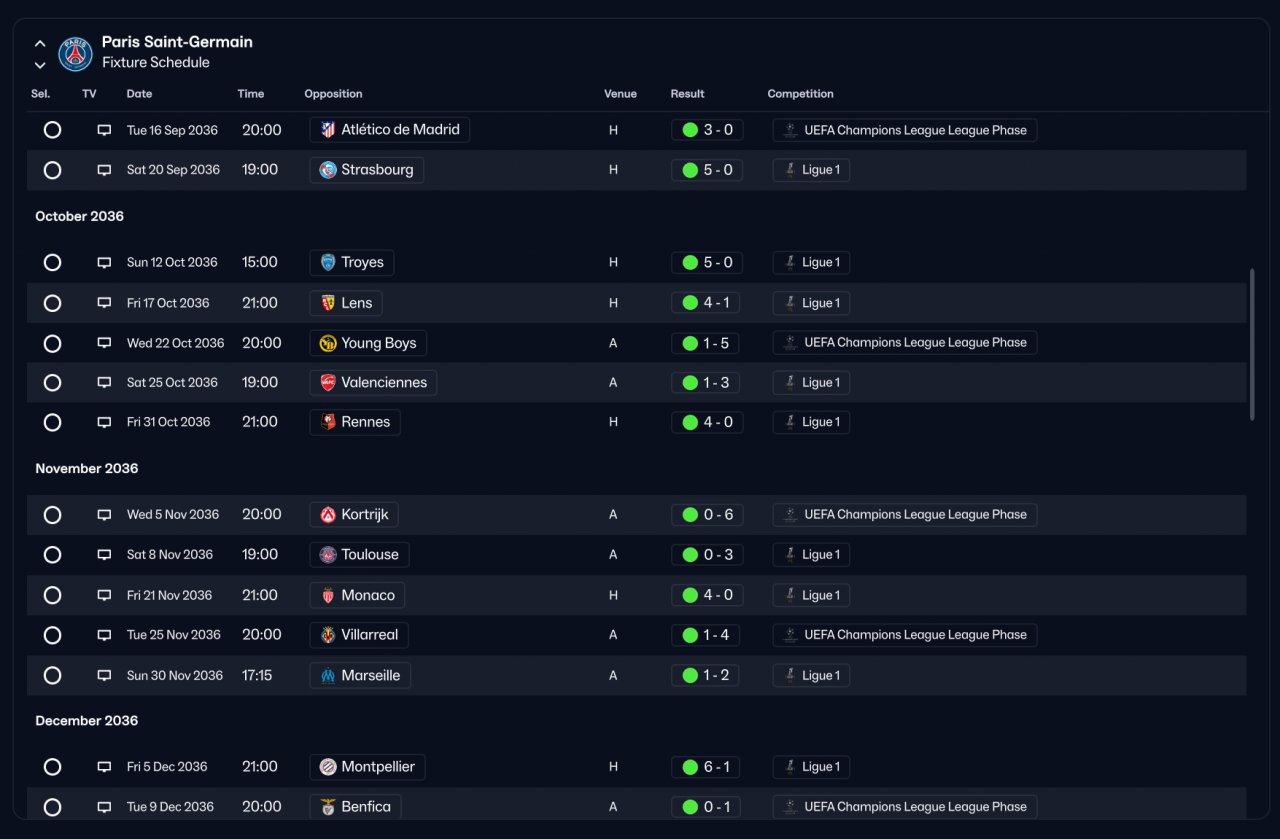
Task: Click the Champions League trophy icon for Kortrijk
Action: point(790,515)
